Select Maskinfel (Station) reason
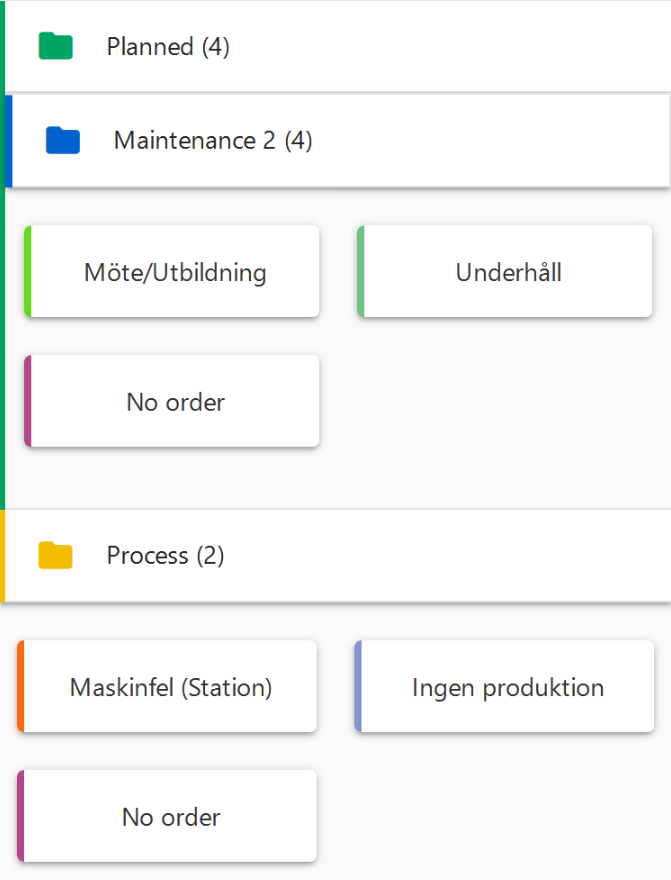Viewport: 671px width, 880px height. click(x=171, y=687)
